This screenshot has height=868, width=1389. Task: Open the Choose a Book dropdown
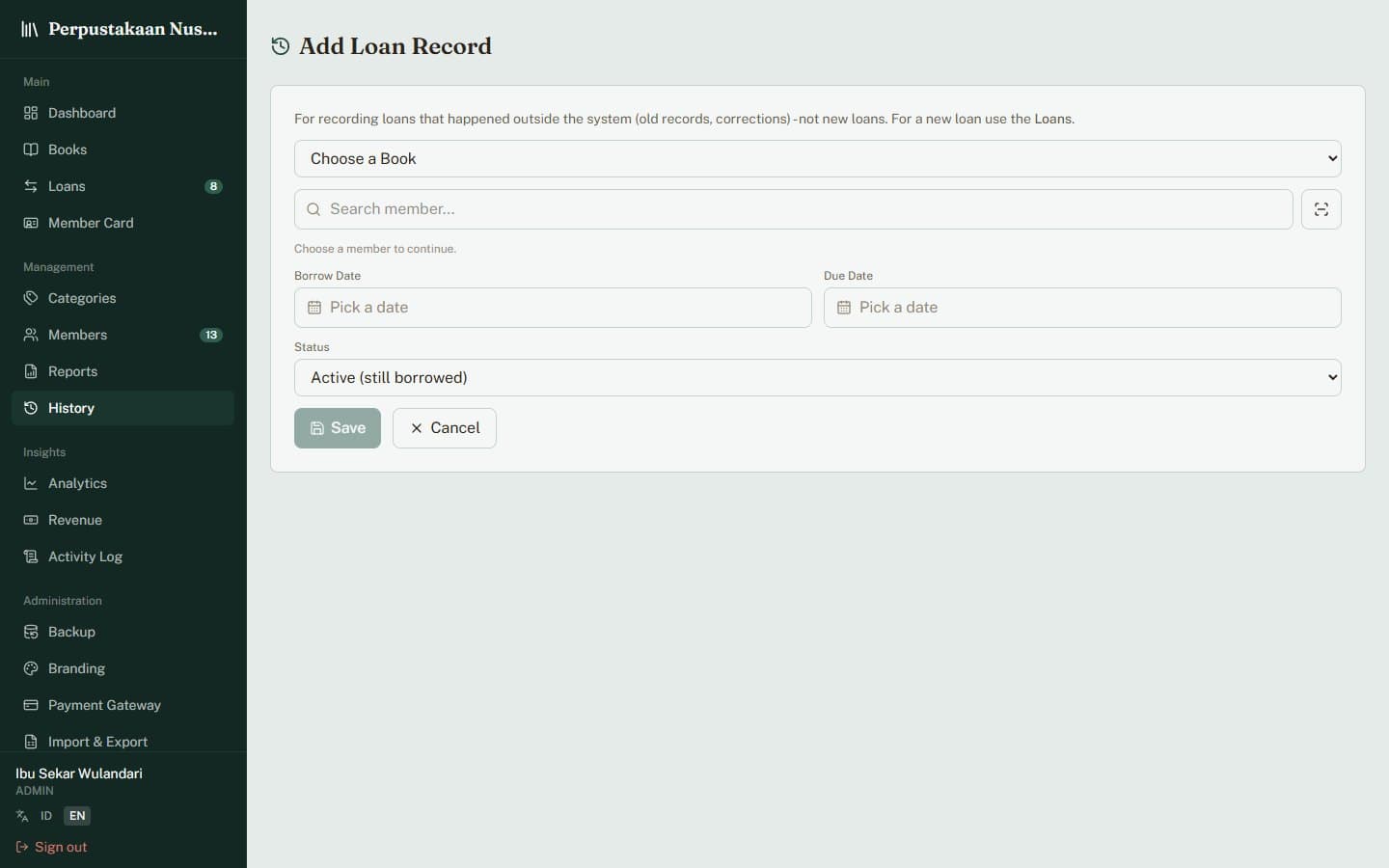tap(818, 159)
